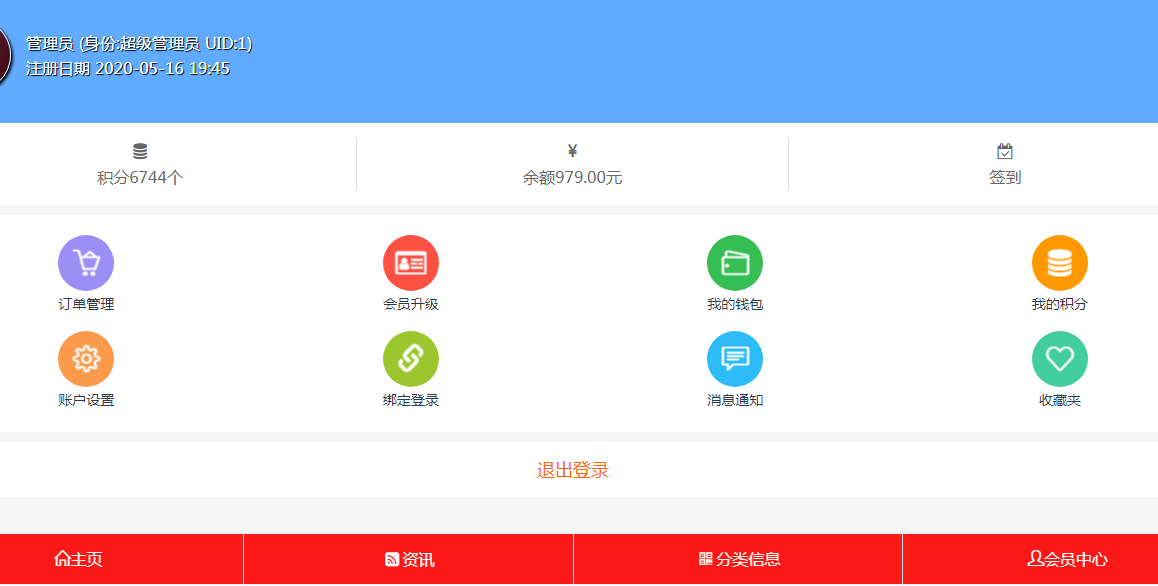This screenshot has height=586, width=1158.
Task: Open the green wallet icon
Action: (x=735, y=263)
